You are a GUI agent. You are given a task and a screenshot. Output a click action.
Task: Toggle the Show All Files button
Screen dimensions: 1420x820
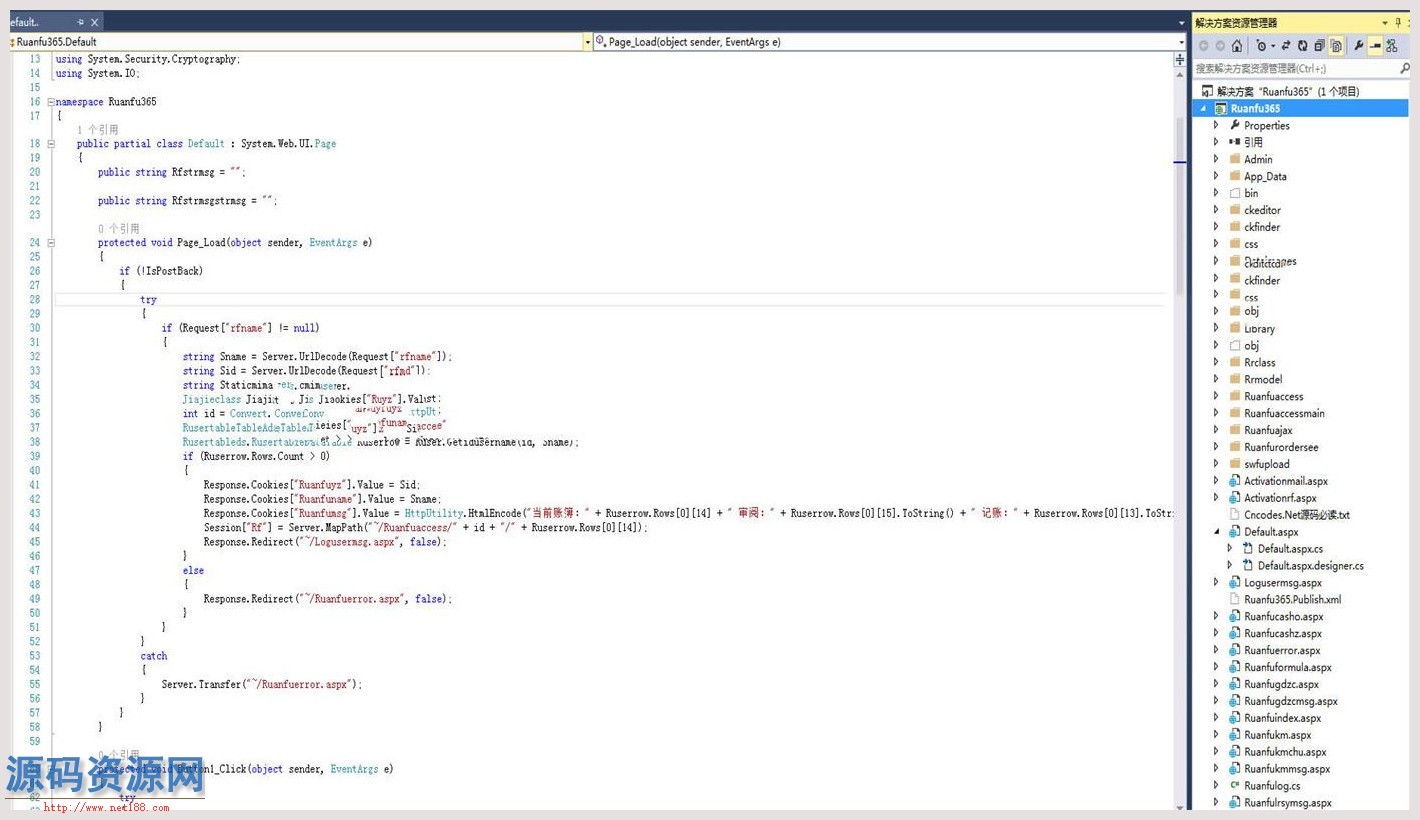click(1335, 46)
